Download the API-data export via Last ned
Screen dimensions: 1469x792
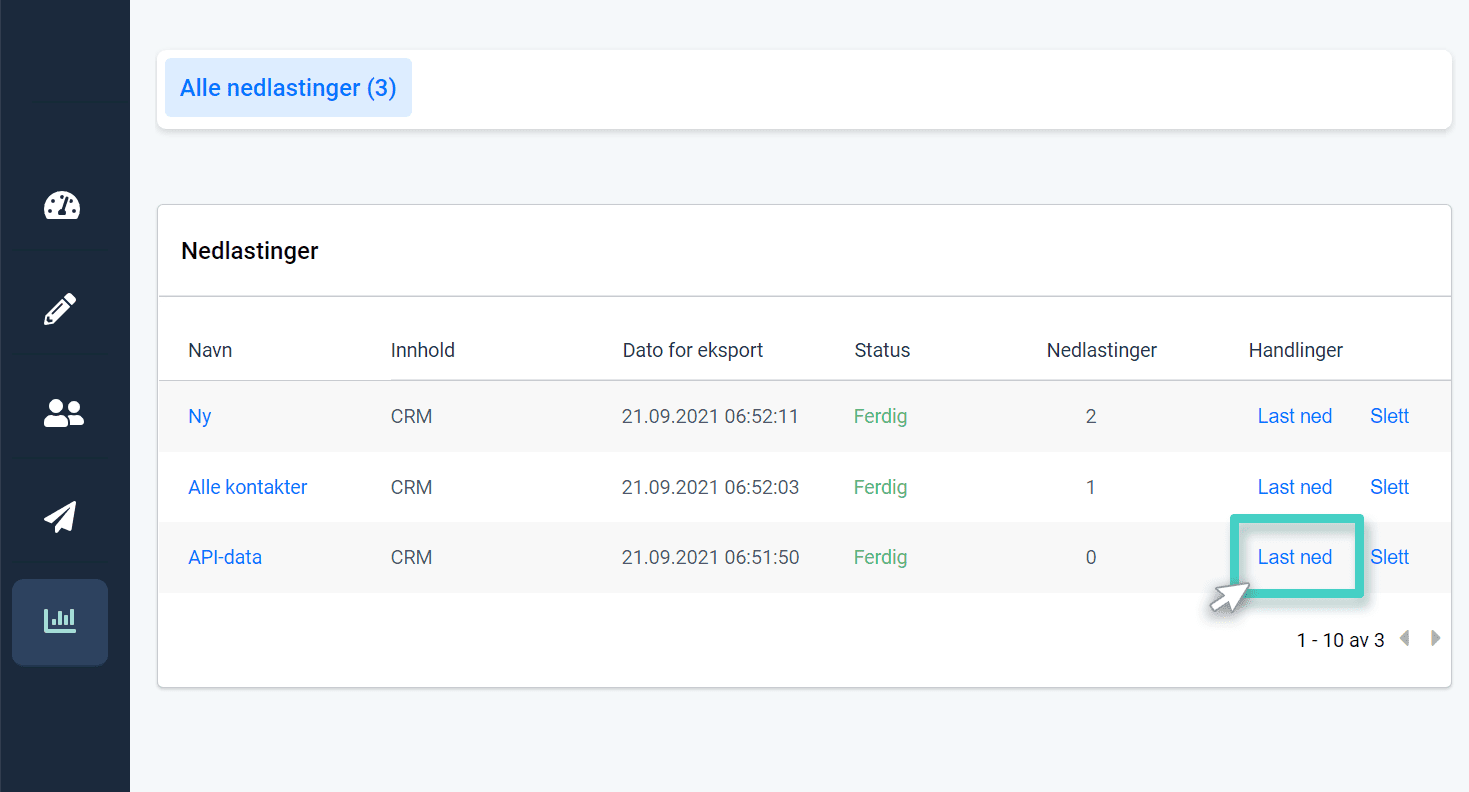tap(1295, 557)
